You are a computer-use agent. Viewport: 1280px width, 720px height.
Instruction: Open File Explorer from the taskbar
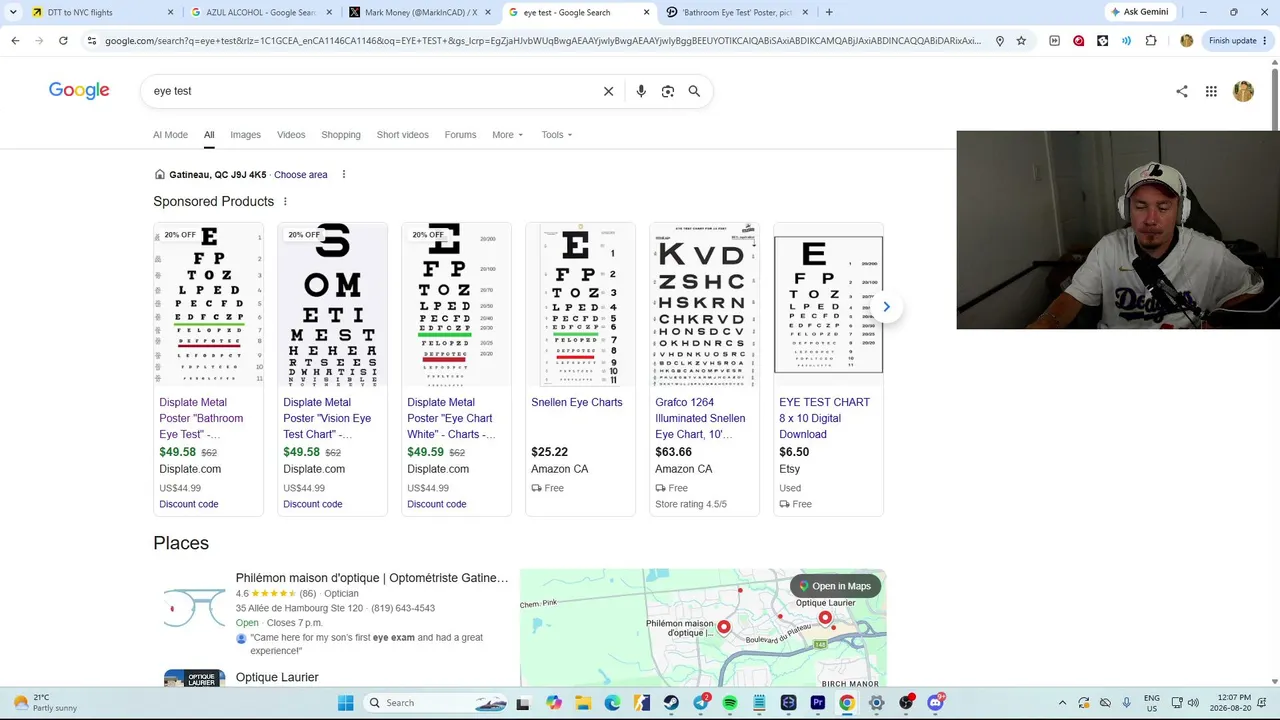(583, 703)
